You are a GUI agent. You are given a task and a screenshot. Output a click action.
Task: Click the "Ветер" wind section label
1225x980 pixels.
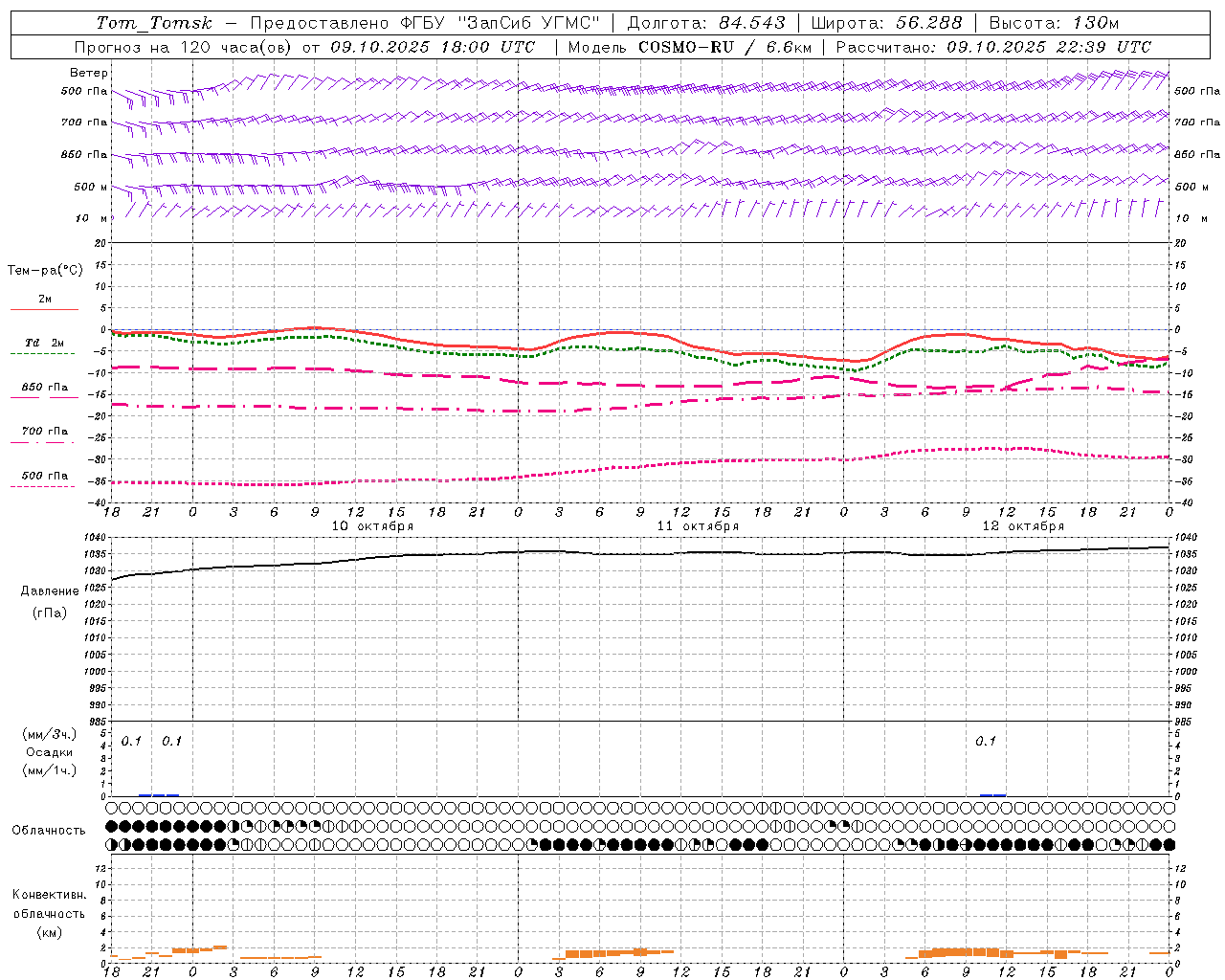(x=89, y=73)
